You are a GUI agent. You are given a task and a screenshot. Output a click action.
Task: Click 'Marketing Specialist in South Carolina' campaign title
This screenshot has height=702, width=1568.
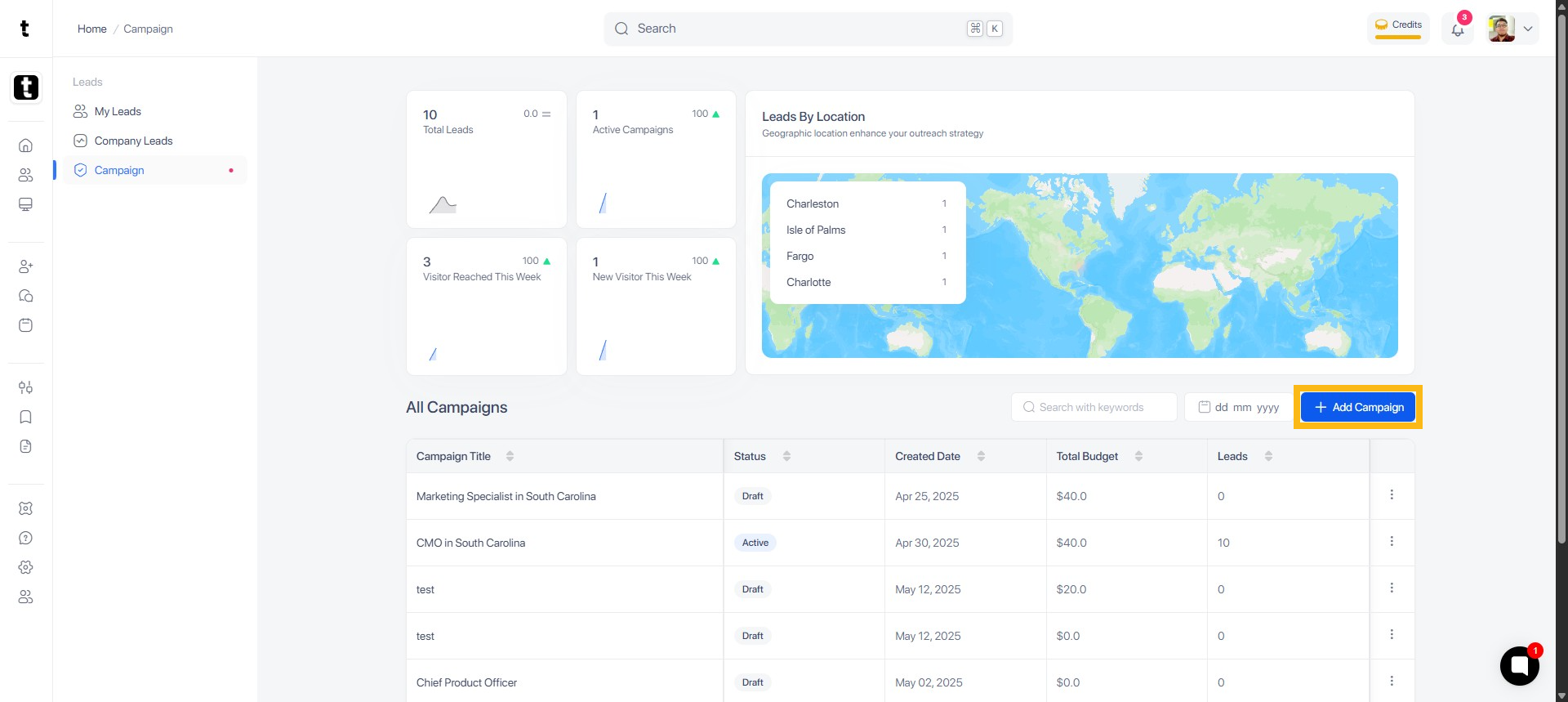(506, 496)
